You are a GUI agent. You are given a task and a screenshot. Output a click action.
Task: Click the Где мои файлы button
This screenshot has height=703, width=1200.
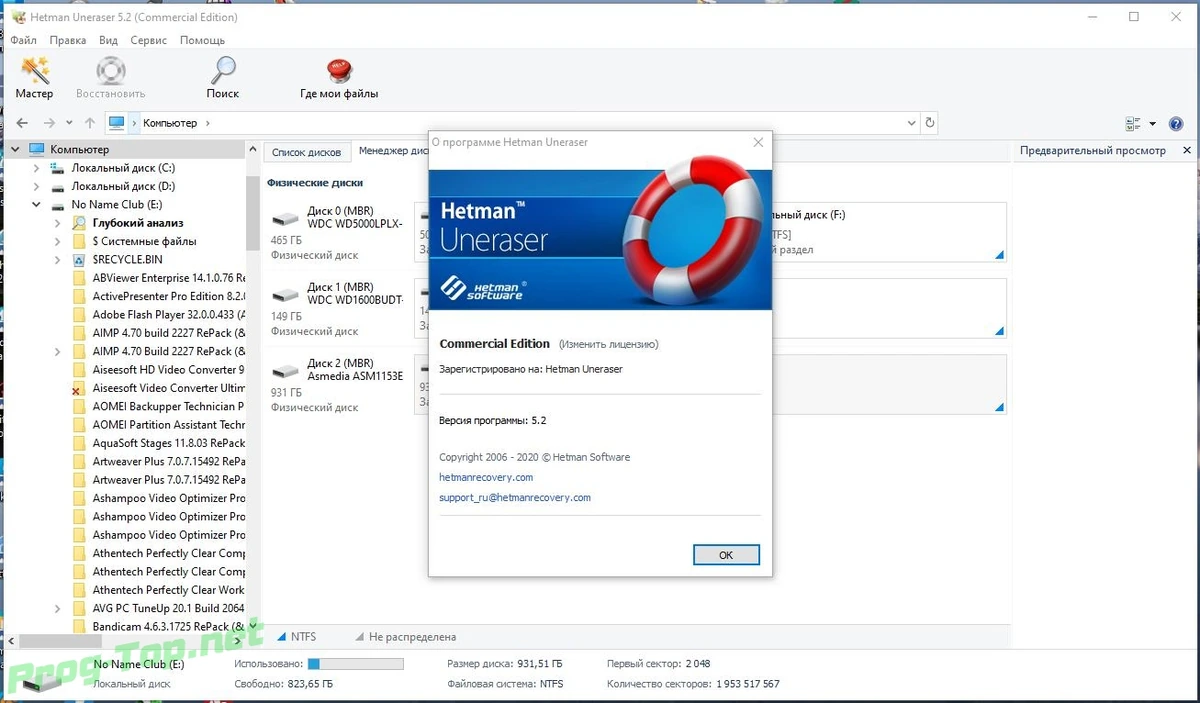[x=339, y=78]
